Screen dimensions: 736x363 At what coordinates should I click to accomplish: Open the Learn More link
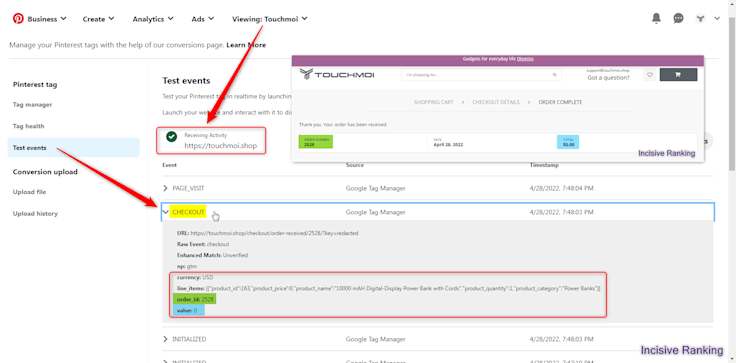(246, 45)
